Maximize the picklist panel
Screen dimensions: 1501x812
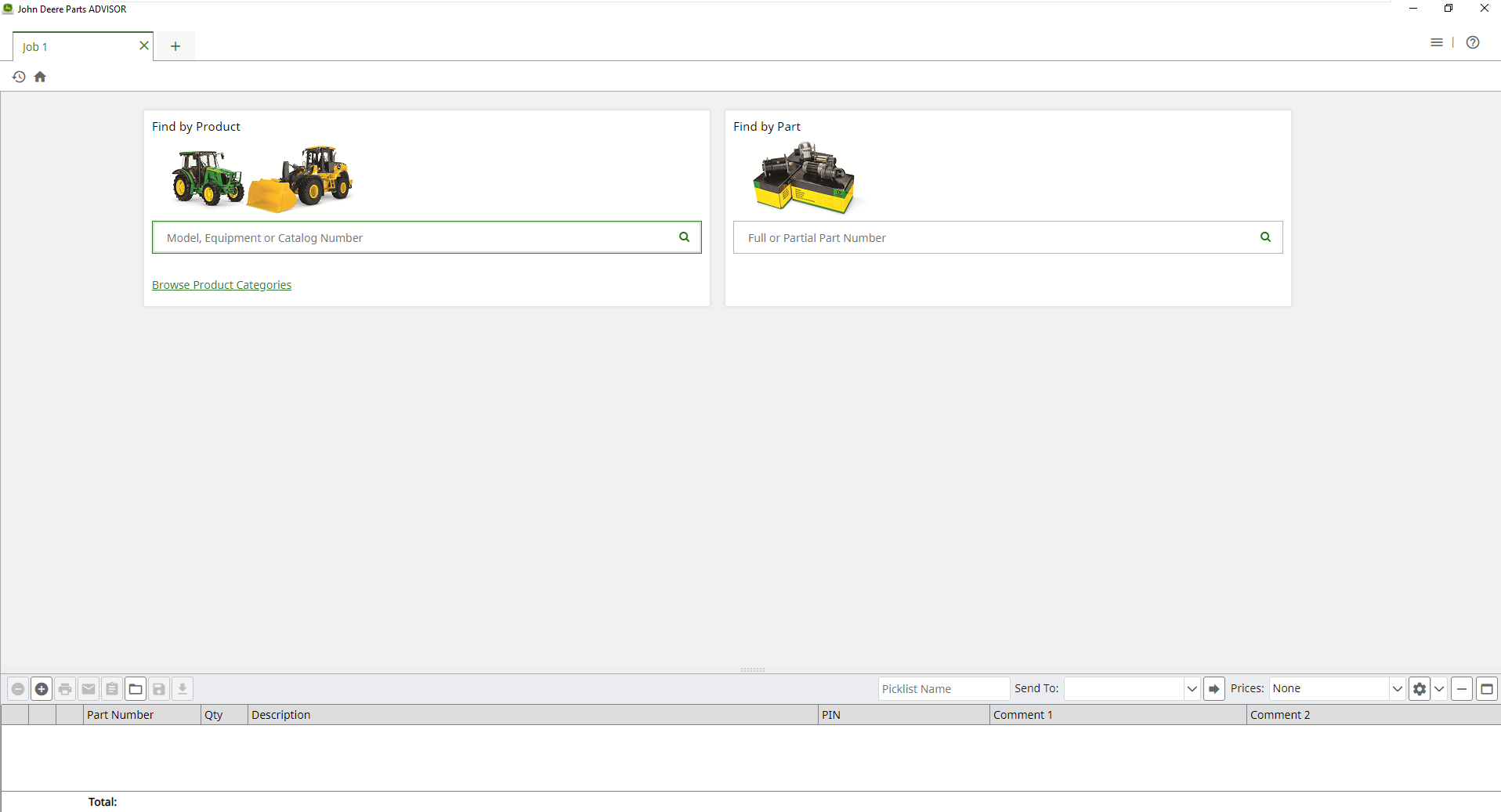tap(1487, 689)
